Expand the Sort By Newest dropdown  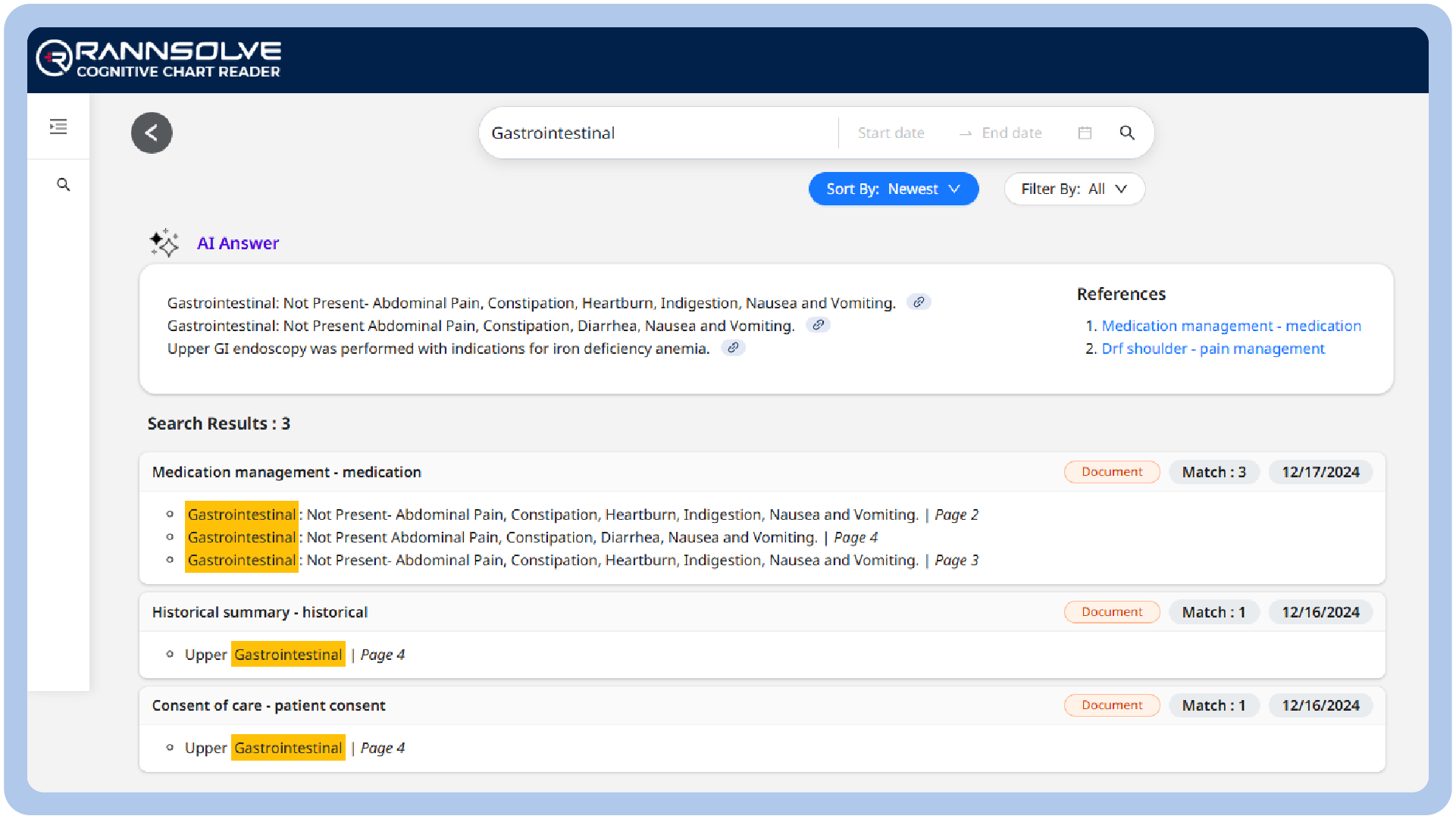[894, 189]
